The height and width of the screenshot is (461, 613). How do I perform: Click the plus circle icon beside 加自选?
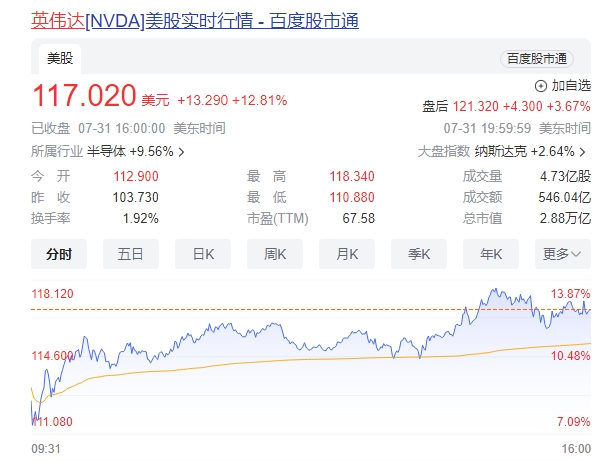(541, 86)
